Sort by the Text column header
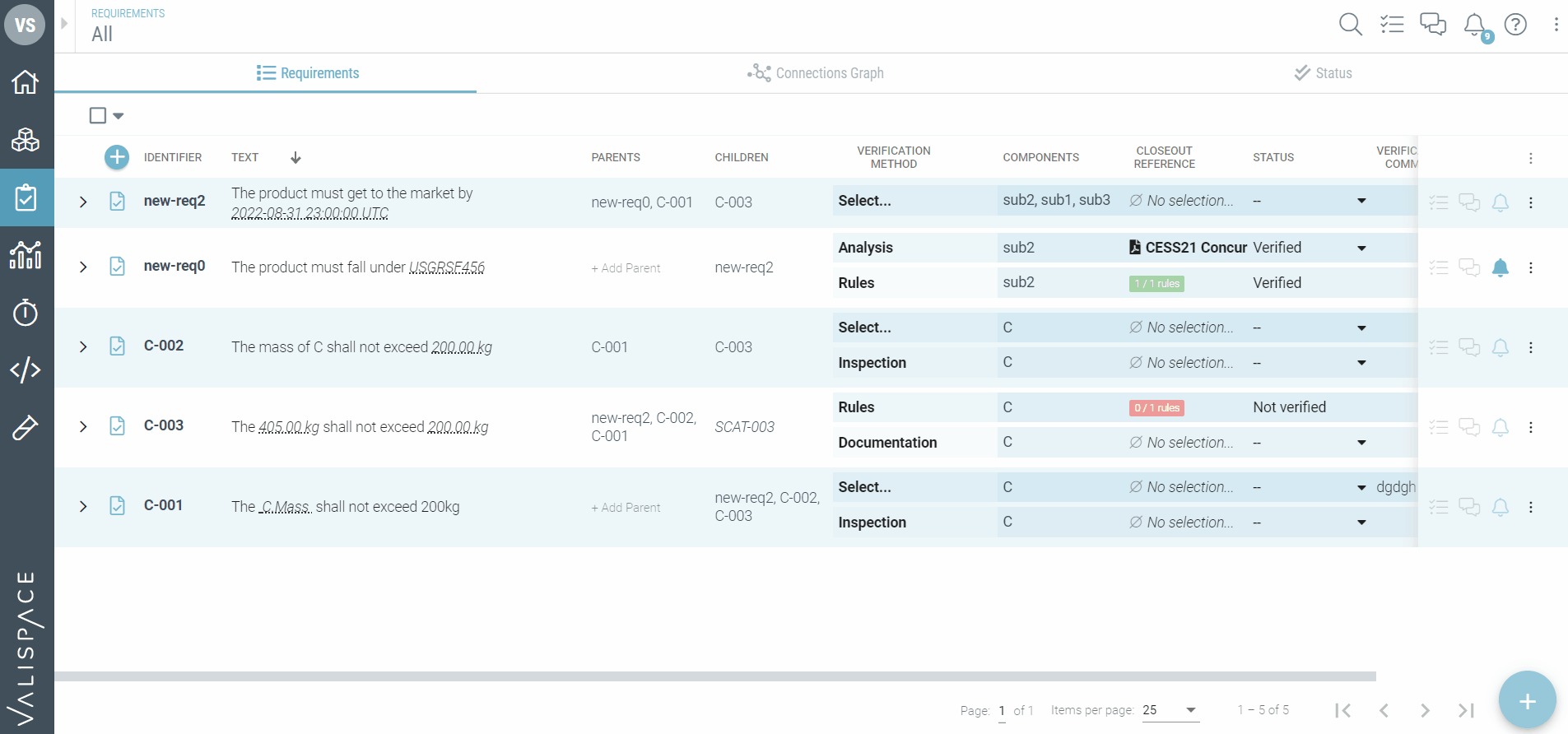Viewport: 1568px width, 734px height. point(244,157)
